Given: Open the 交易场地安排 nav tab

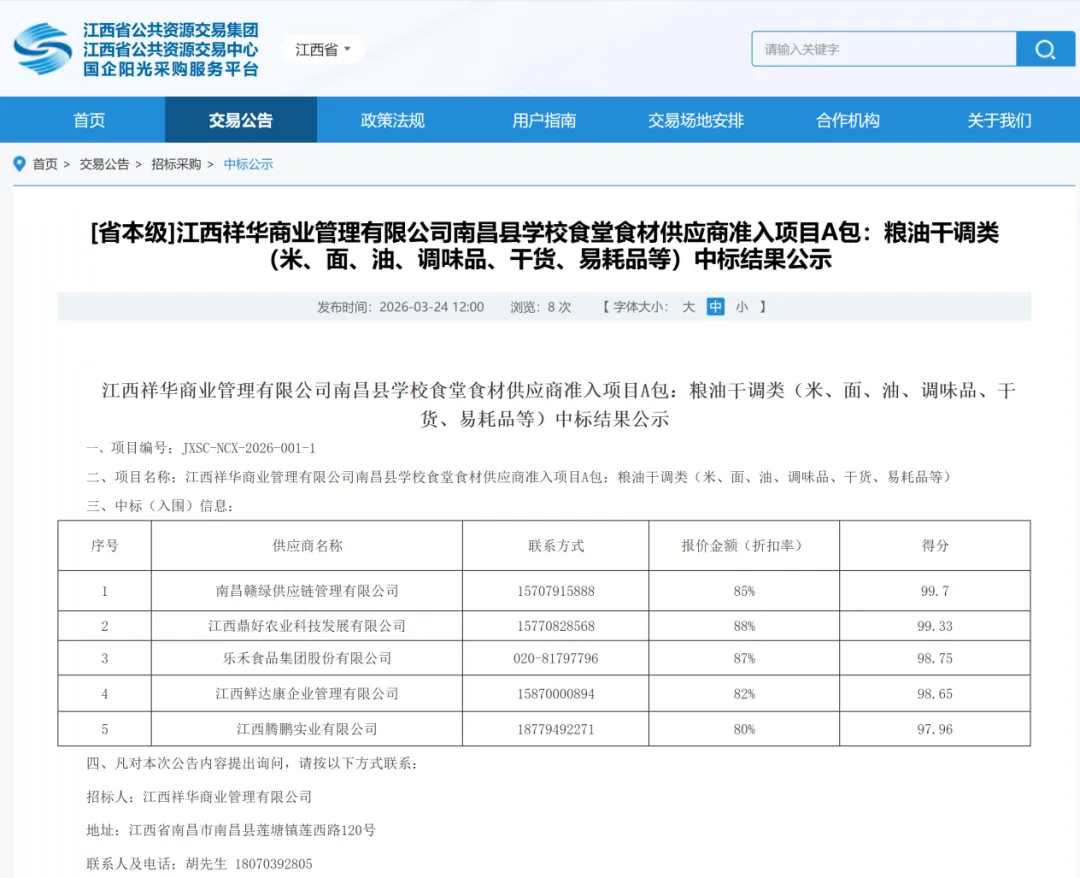Looking at the screenshot, I should (x=696, y=120).
